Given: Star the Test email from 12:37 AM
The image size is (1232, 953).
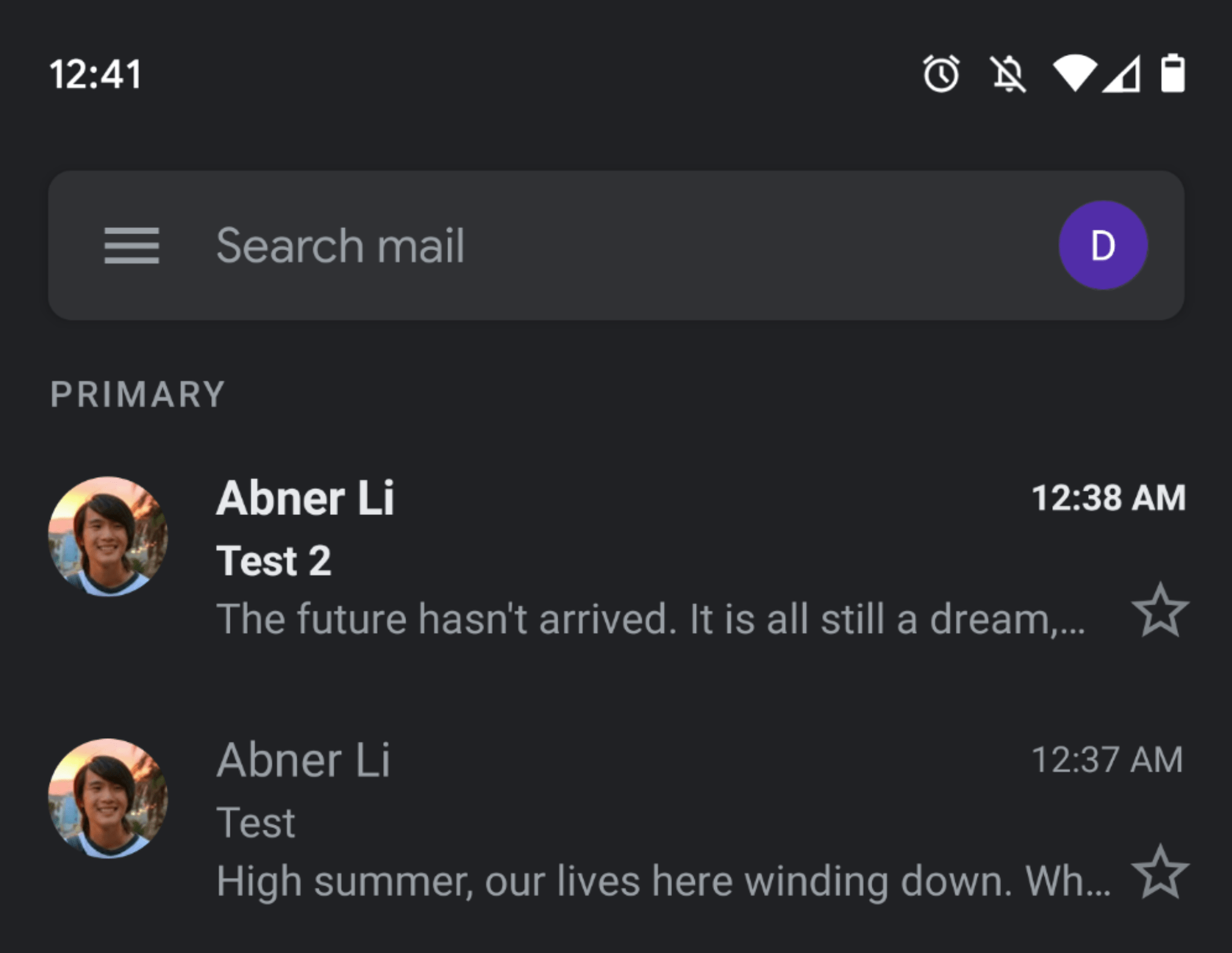Looking at the screenshot, I should (1160, 872).
